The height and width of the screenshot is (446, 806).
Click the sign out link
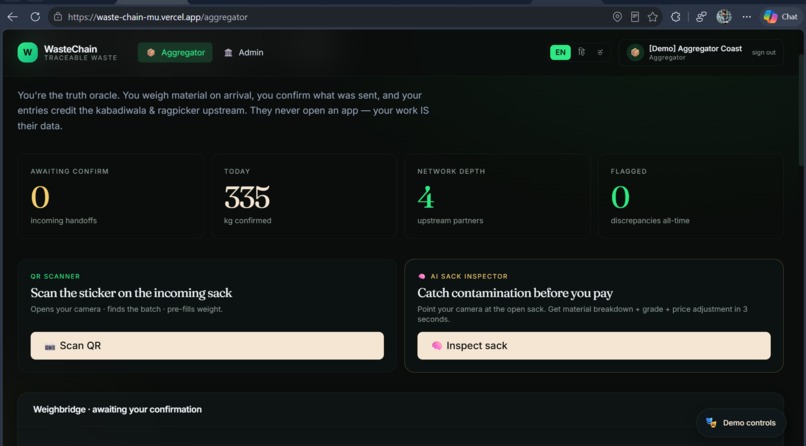pos(763,52)
